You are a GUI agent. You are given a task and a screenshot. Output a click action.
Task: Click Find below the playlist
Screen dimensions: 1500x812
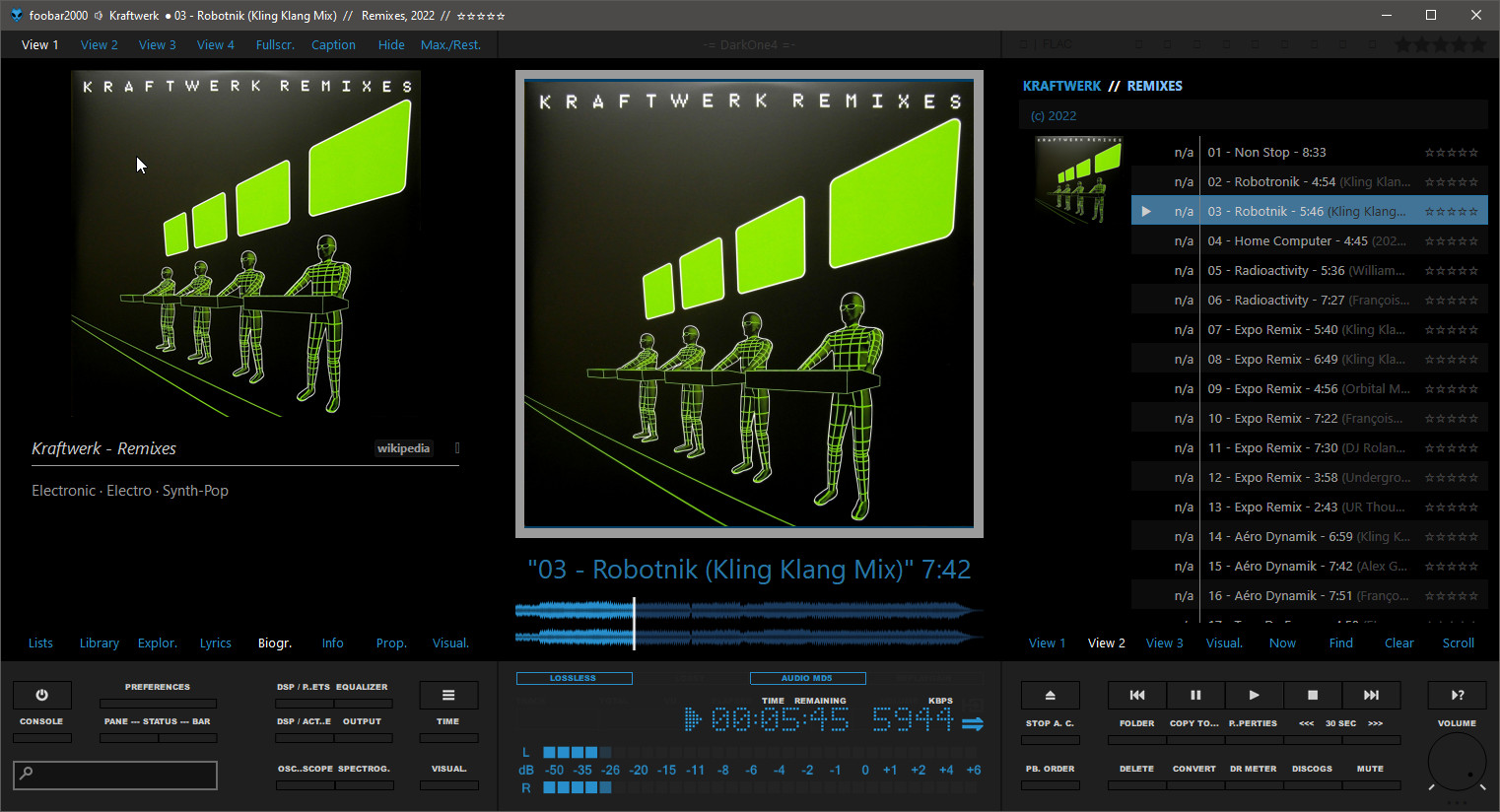pyautogui.click(x=1341, y=643)
